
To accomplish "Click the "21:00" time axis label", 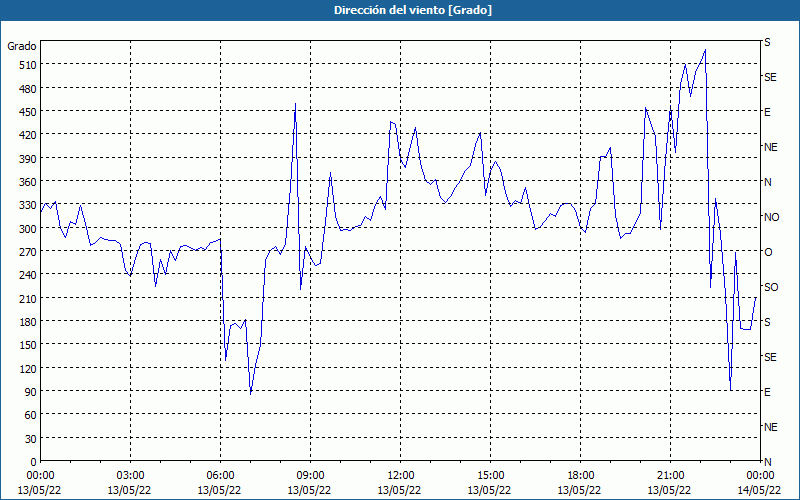I will click(x=670, y=476).
